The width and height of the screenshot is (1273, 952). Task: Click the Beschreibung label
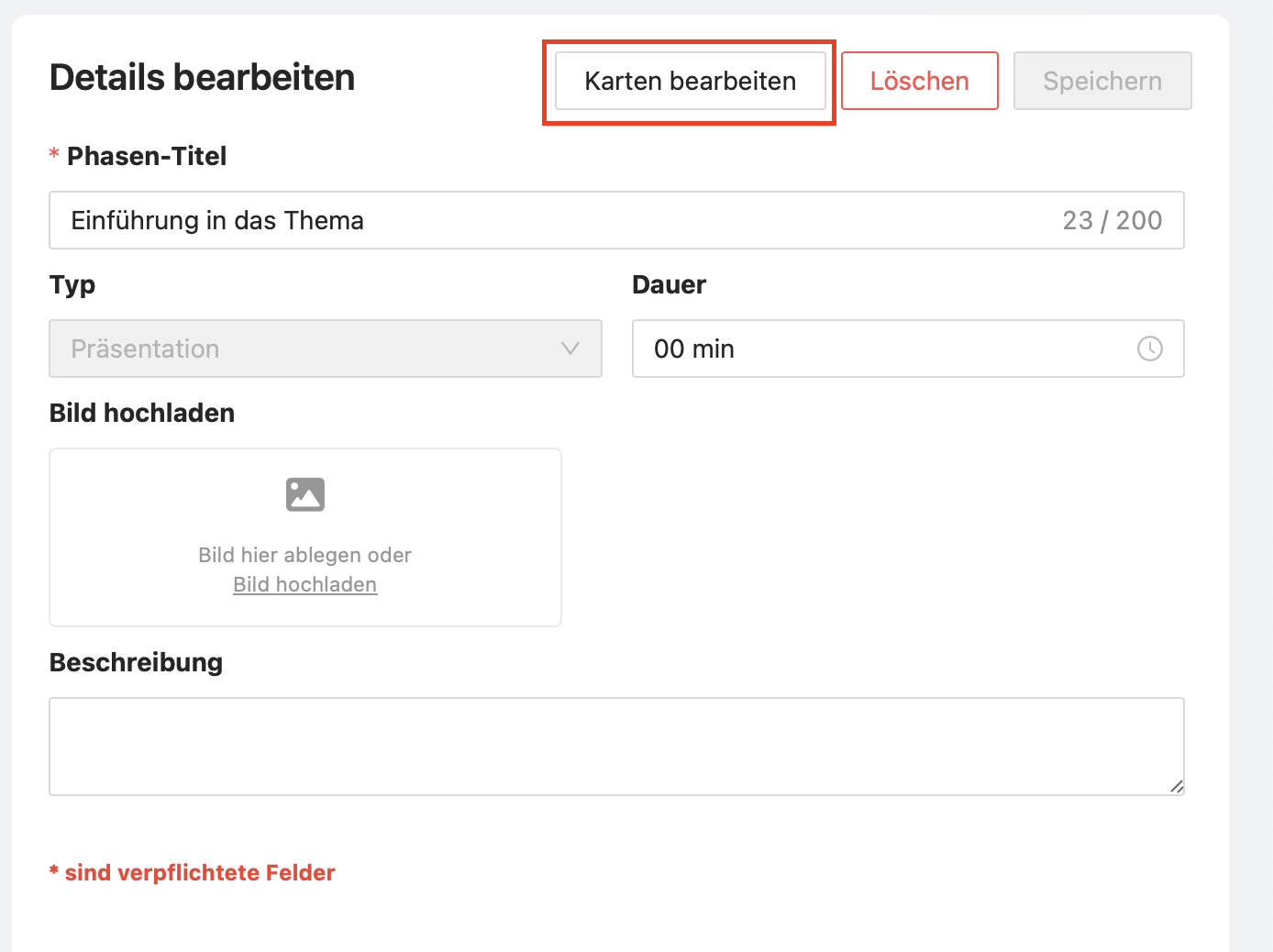[x=136, y=662]
